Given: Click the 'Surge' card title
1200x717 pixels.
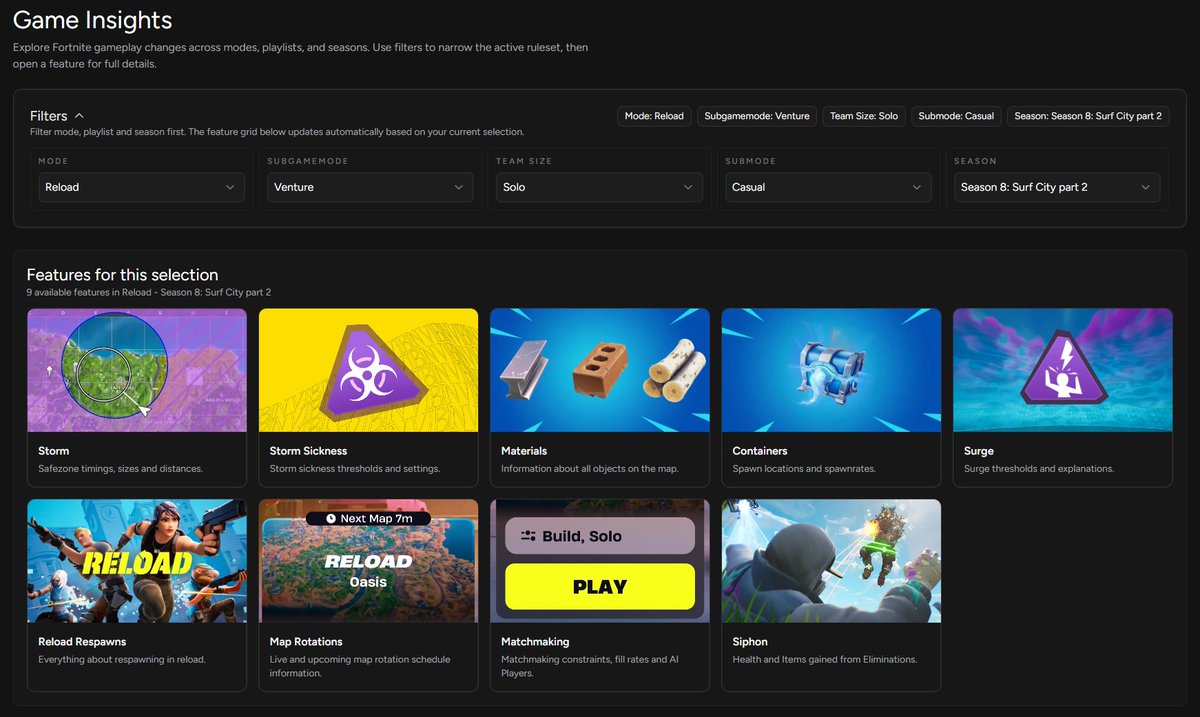Looking at the screenshot, I should [979, 451].
